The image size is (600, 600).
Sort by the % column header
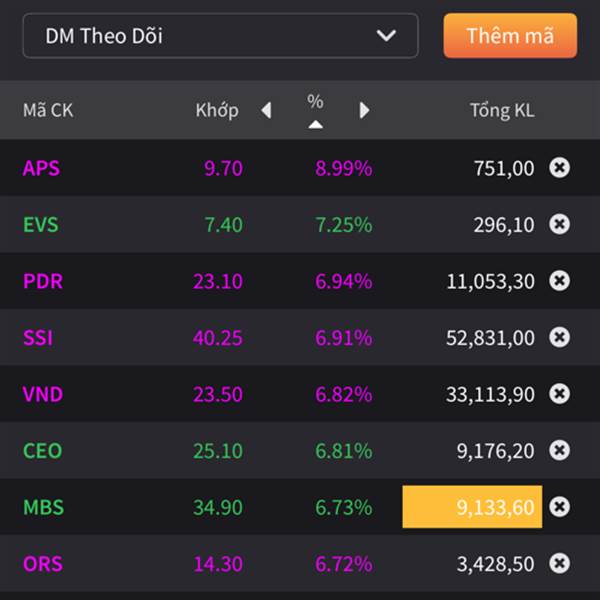pos(315,108)
